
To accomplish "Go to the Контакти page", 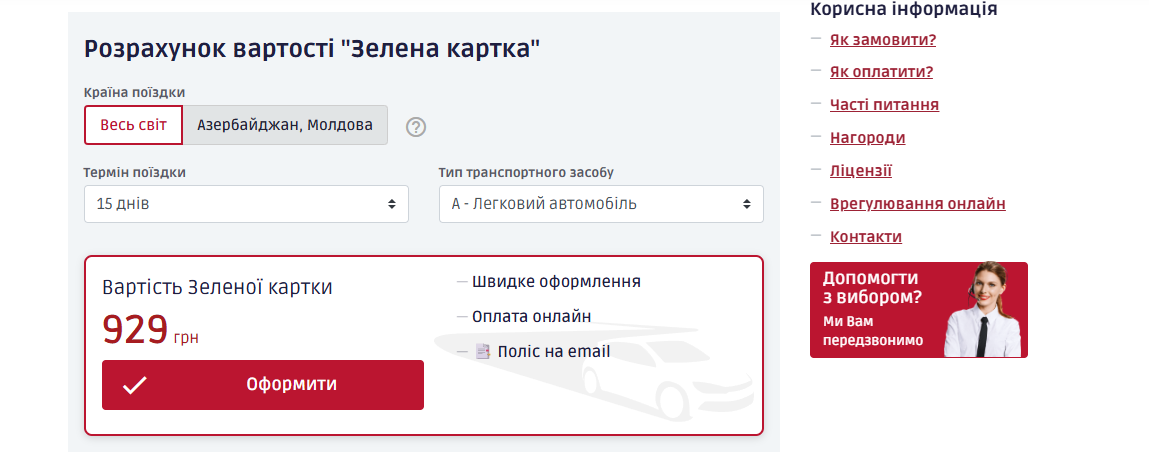I will (865, 237).
